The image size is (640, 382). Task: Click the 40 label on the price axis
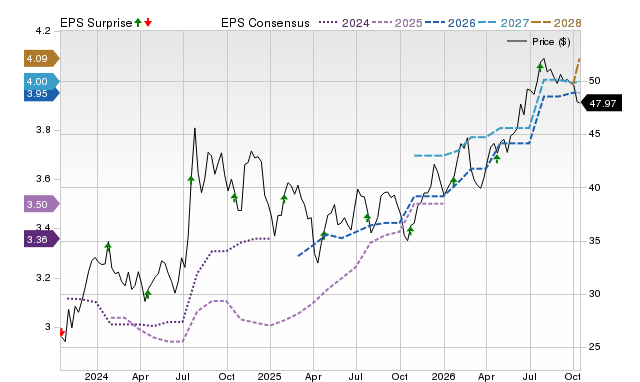pos(594,188)
